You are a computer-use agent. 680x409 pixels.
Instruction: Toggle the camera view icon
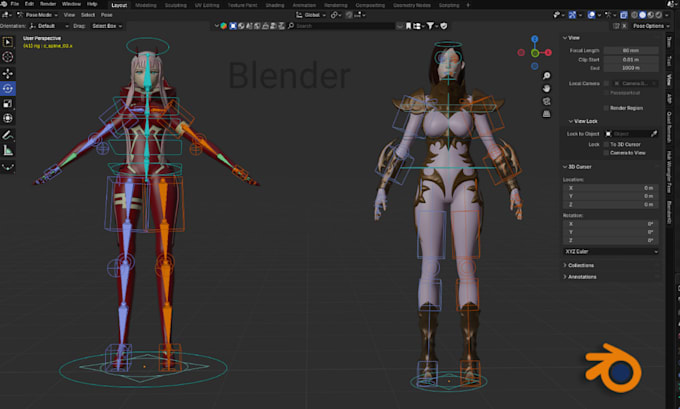coord(546,101)
